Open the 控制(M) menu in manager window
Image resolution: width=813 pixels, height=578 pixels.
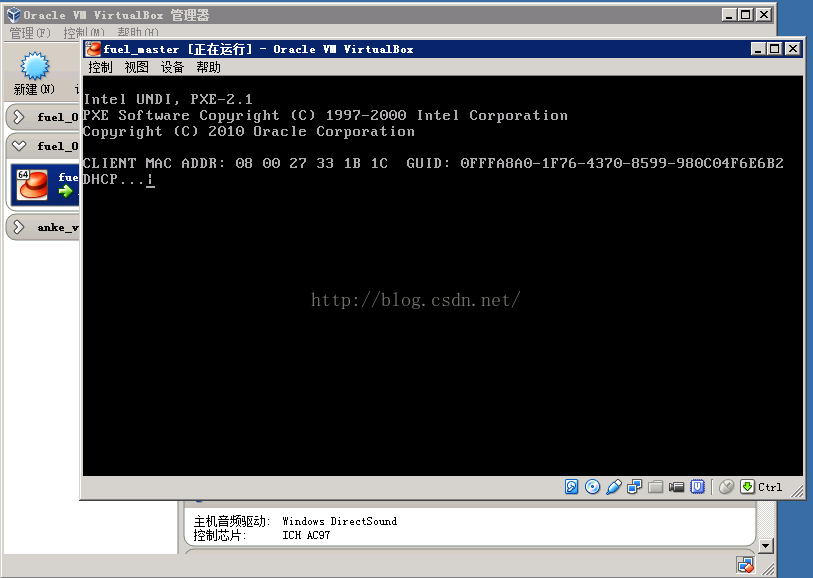tap(84, 33)
